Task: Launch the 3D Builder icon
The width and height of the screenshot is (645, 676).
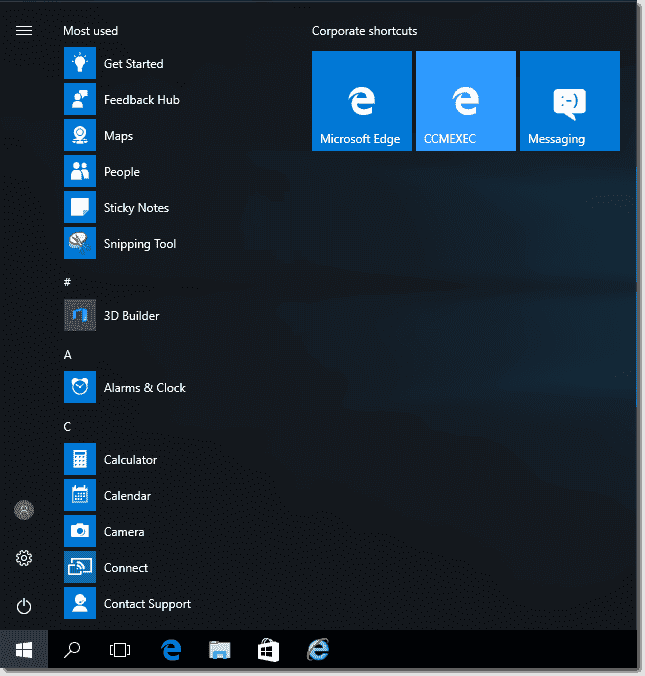Action: [x=80, y=316]
